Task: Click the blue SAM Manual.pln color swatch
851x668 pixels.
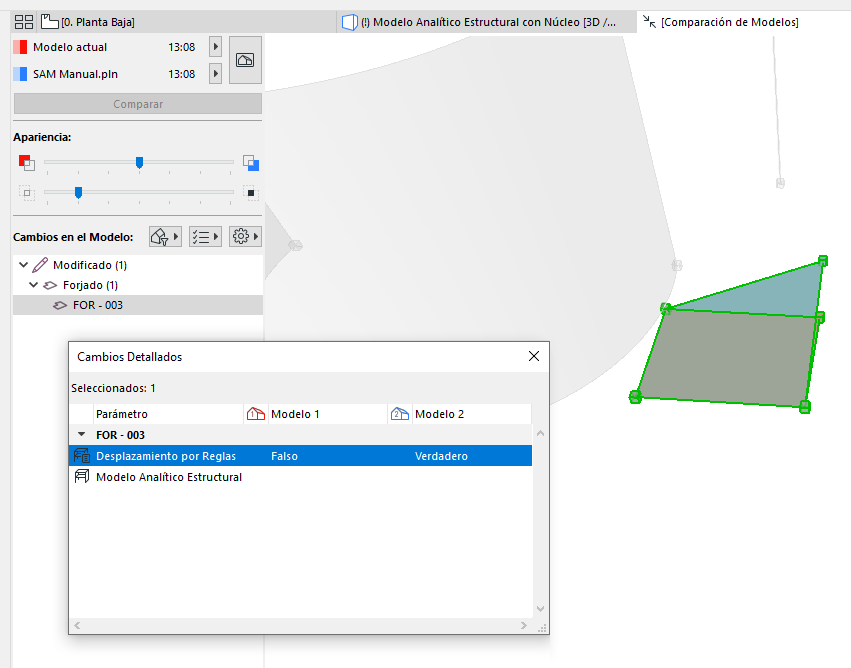Action: point(20,74)
